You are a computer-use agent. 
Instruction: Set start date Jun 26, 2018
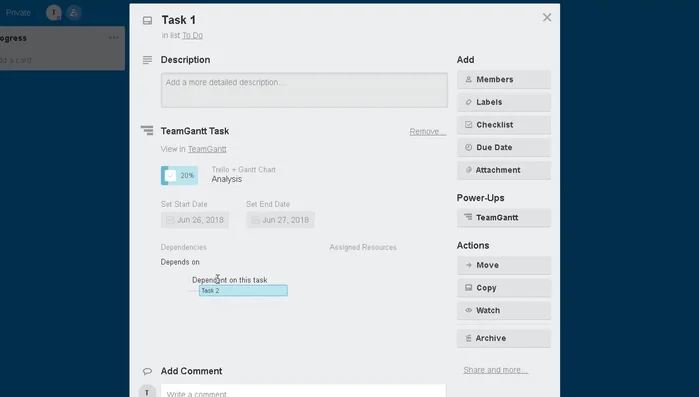pyautogui.click(x=195, y=220)
